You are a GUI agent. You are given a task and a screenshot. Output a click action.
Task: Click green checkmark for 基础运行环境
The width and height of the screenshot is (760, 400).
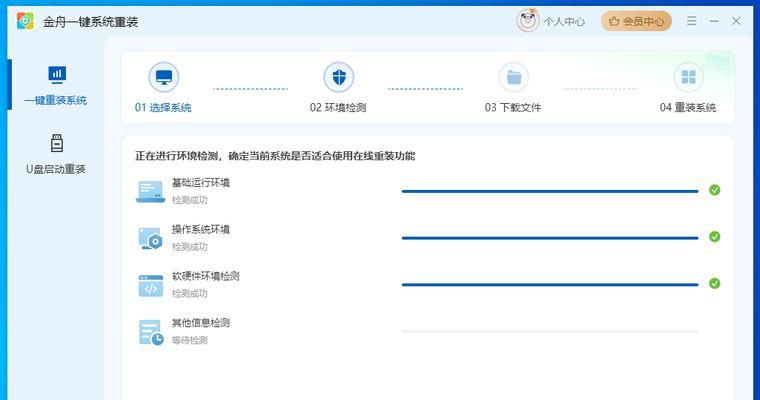pos(714,190)
